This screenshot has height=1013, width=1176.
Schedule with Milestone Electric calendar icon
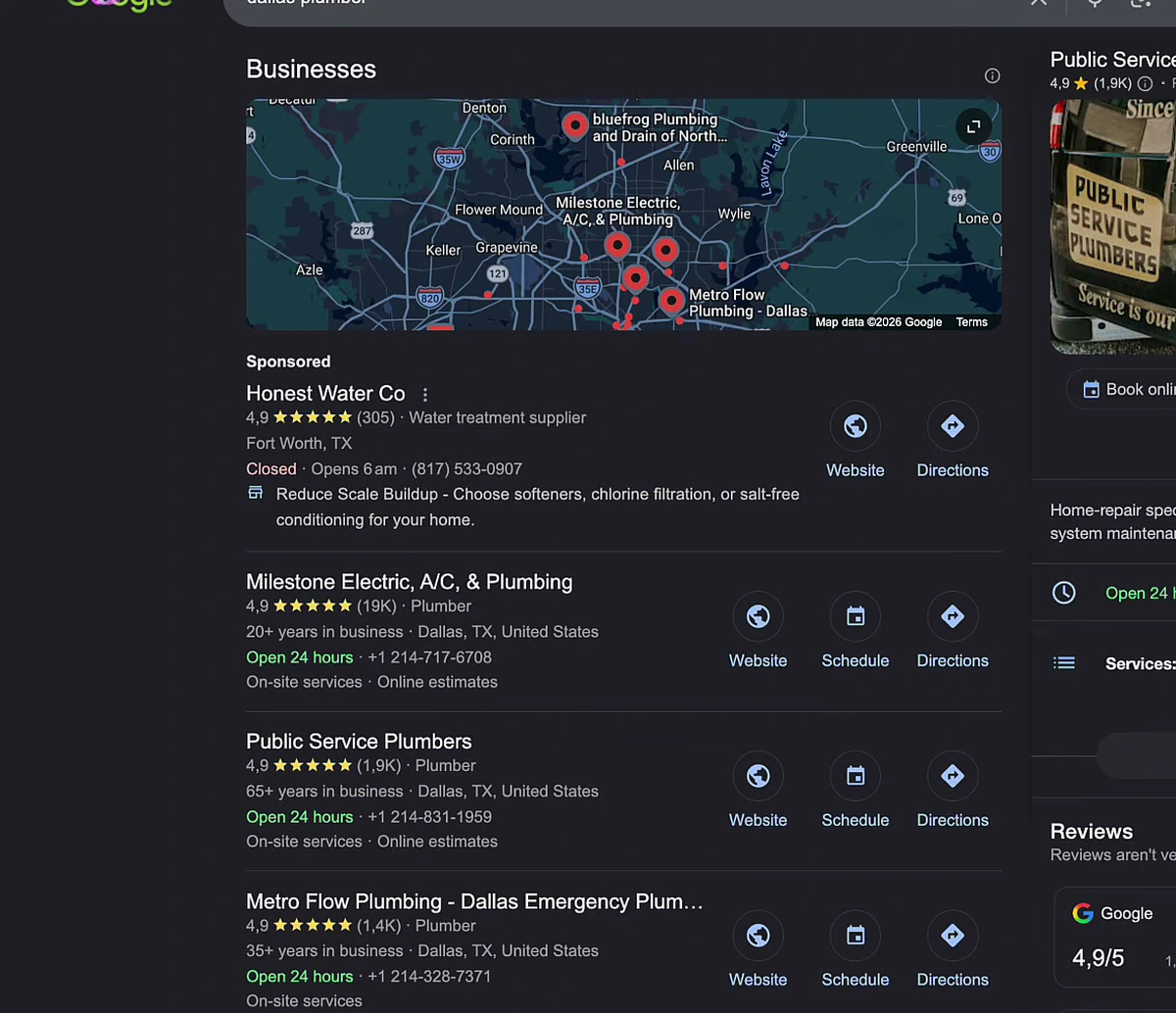856,616
